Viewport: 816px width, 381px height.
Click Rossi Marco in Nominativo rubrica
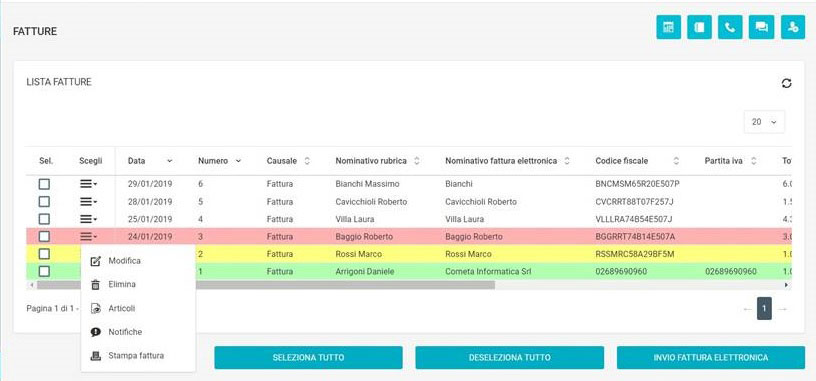[x=359, y=254]
